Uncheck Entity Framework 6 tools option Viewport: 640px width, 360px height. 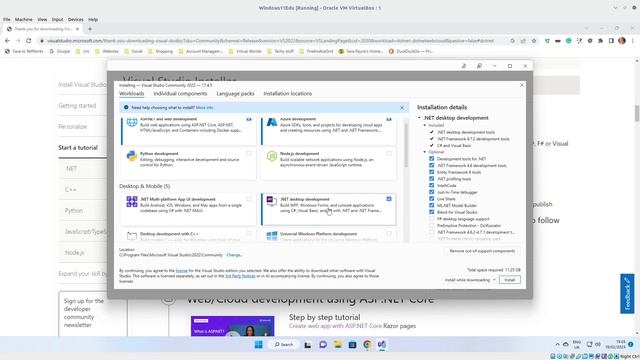click(431, 172)
